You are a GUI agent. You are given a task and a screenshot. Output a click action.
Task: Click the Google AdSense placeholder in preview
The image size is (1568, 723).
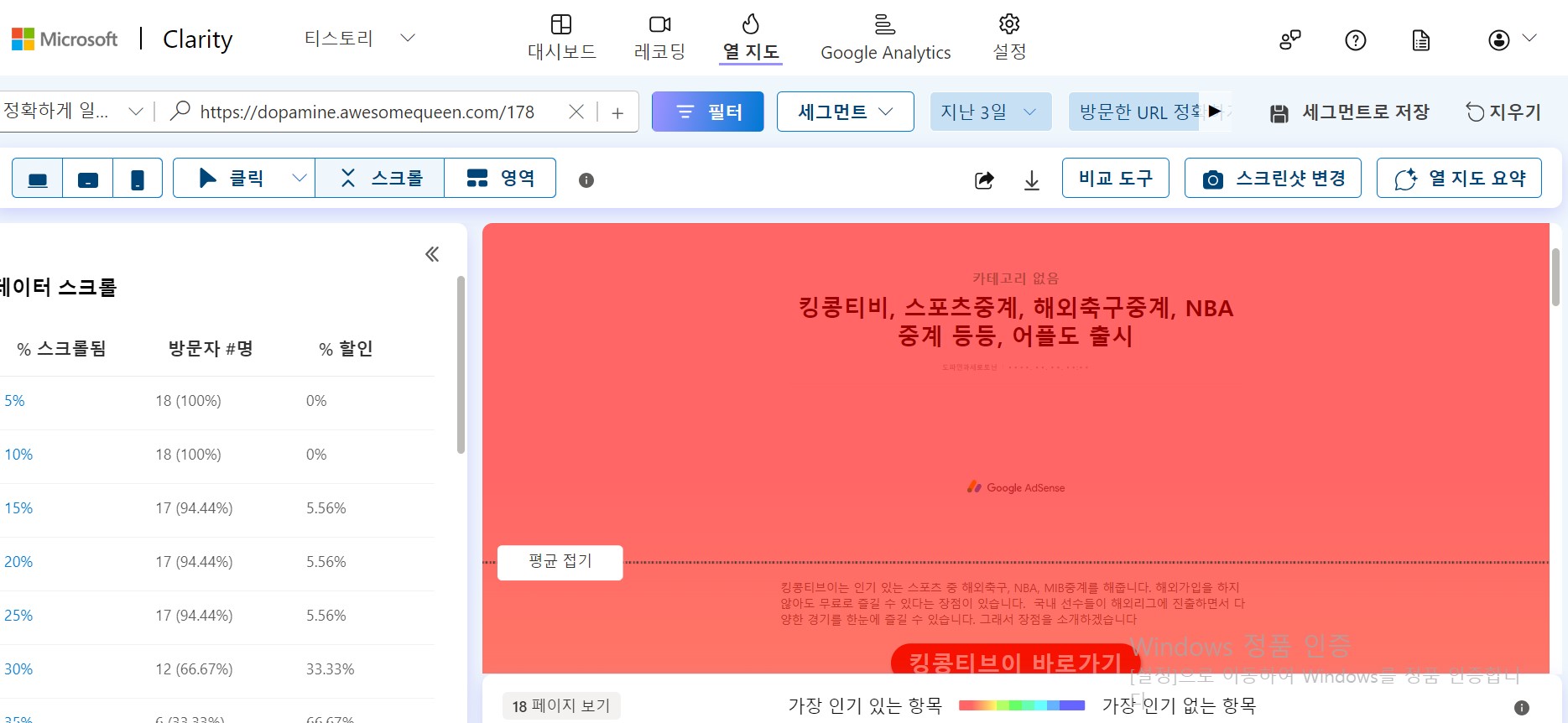click(1016, 487)
